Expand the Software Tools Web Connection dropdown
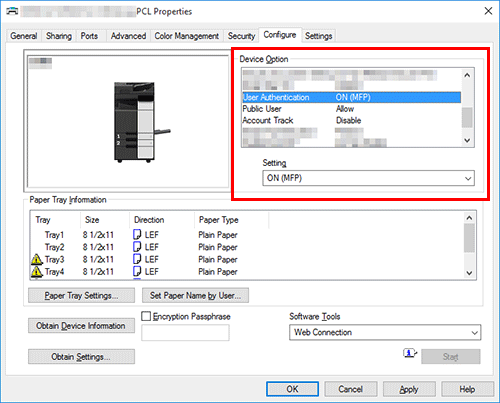Image resolution: width=500 pixels, height=403 pixels. (x=385, y=332)
